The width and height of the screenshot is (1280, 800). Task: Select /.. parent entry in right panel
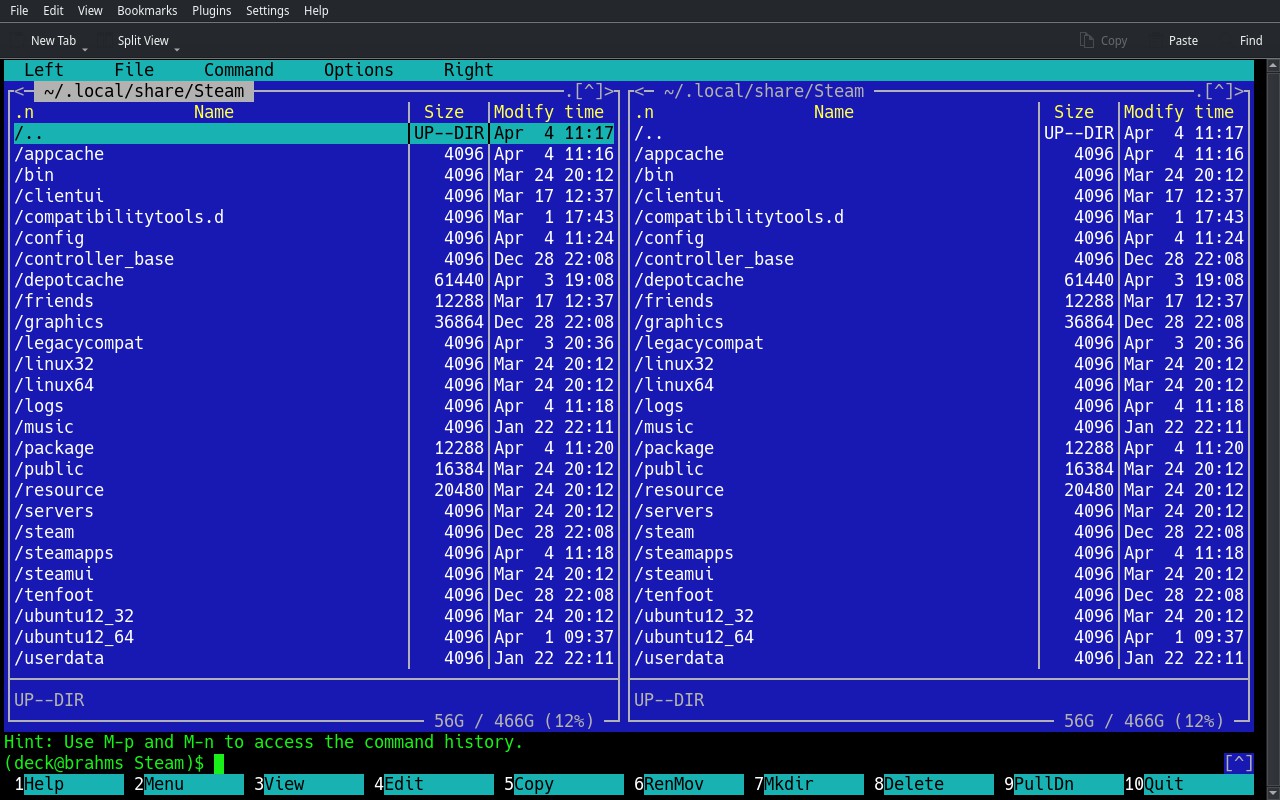939,133
